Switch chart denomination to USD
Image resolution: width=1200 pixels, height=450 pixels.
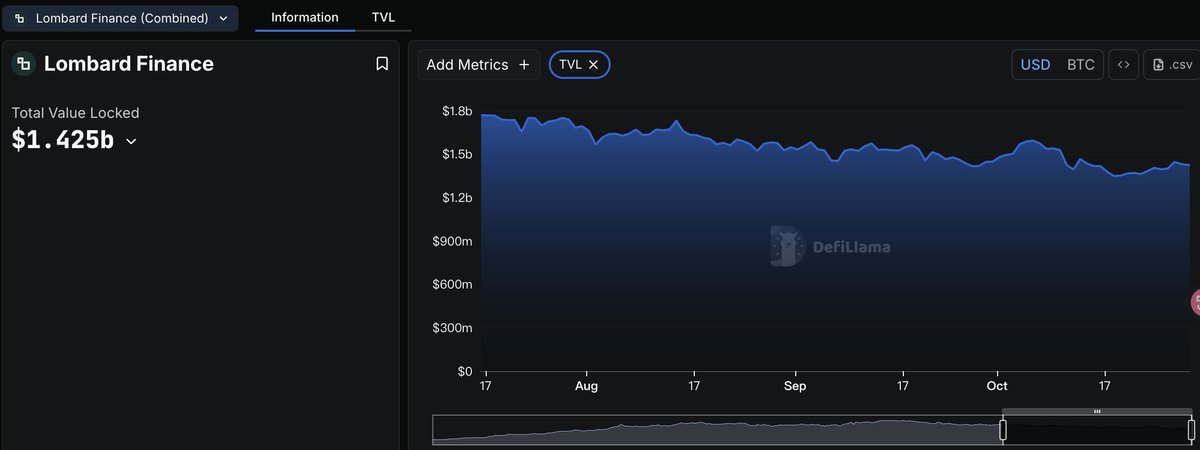coord(1035,65)
